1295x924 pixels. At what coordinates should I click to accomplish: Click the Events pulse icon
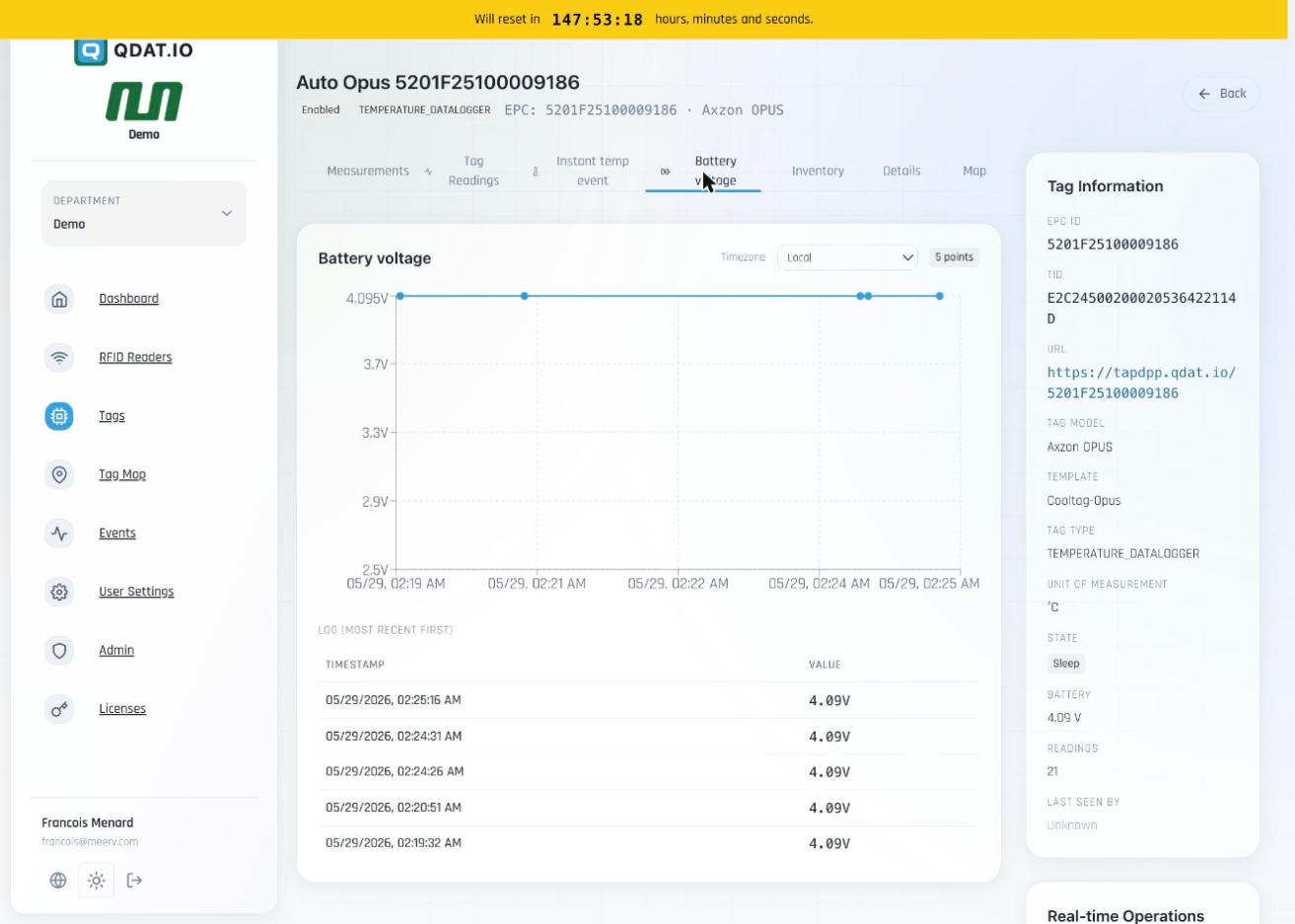[59, 533]
